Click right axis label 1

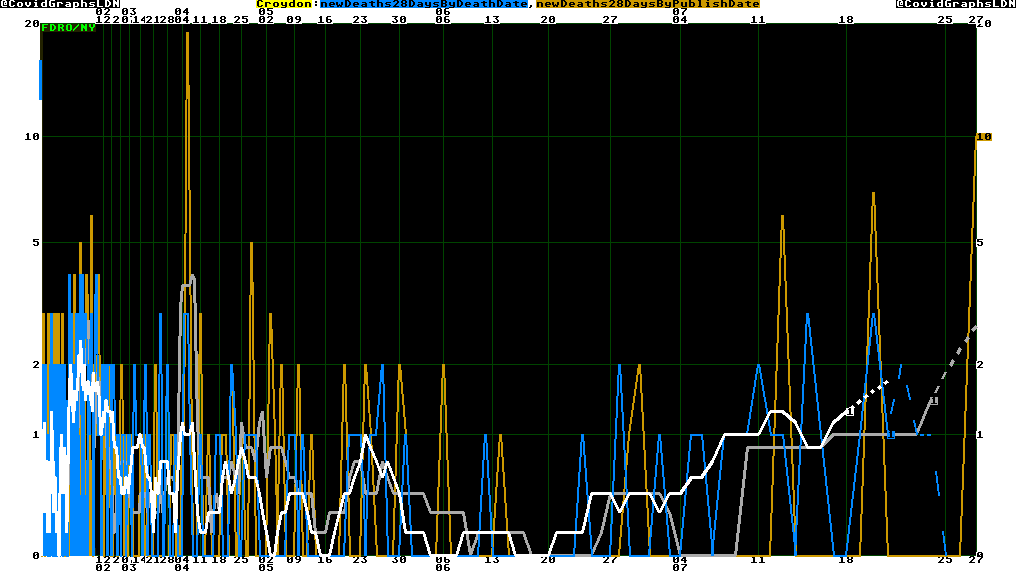point(980,435)
